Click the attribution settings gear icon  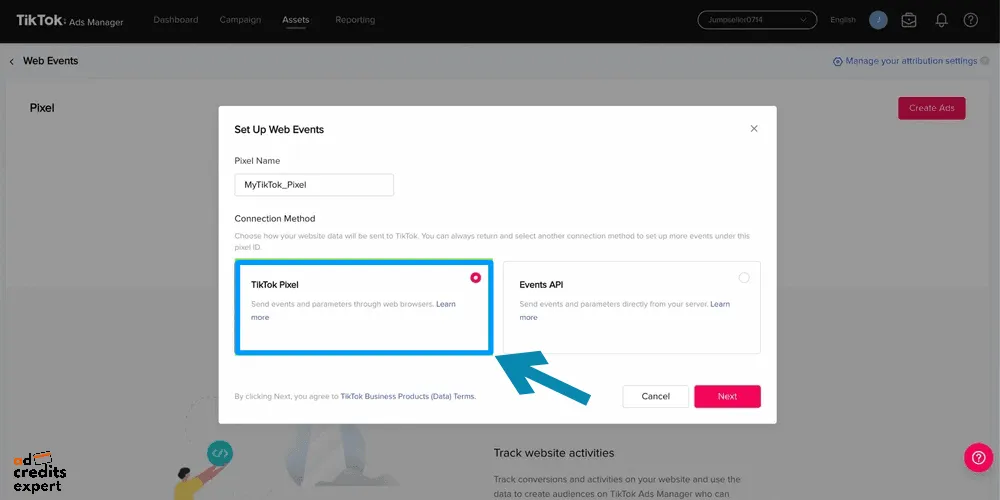837,62
